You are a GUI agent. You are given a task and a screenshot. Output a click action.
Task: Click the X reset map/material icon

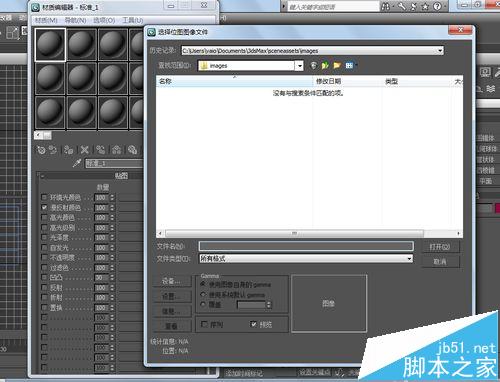(85, 150)
